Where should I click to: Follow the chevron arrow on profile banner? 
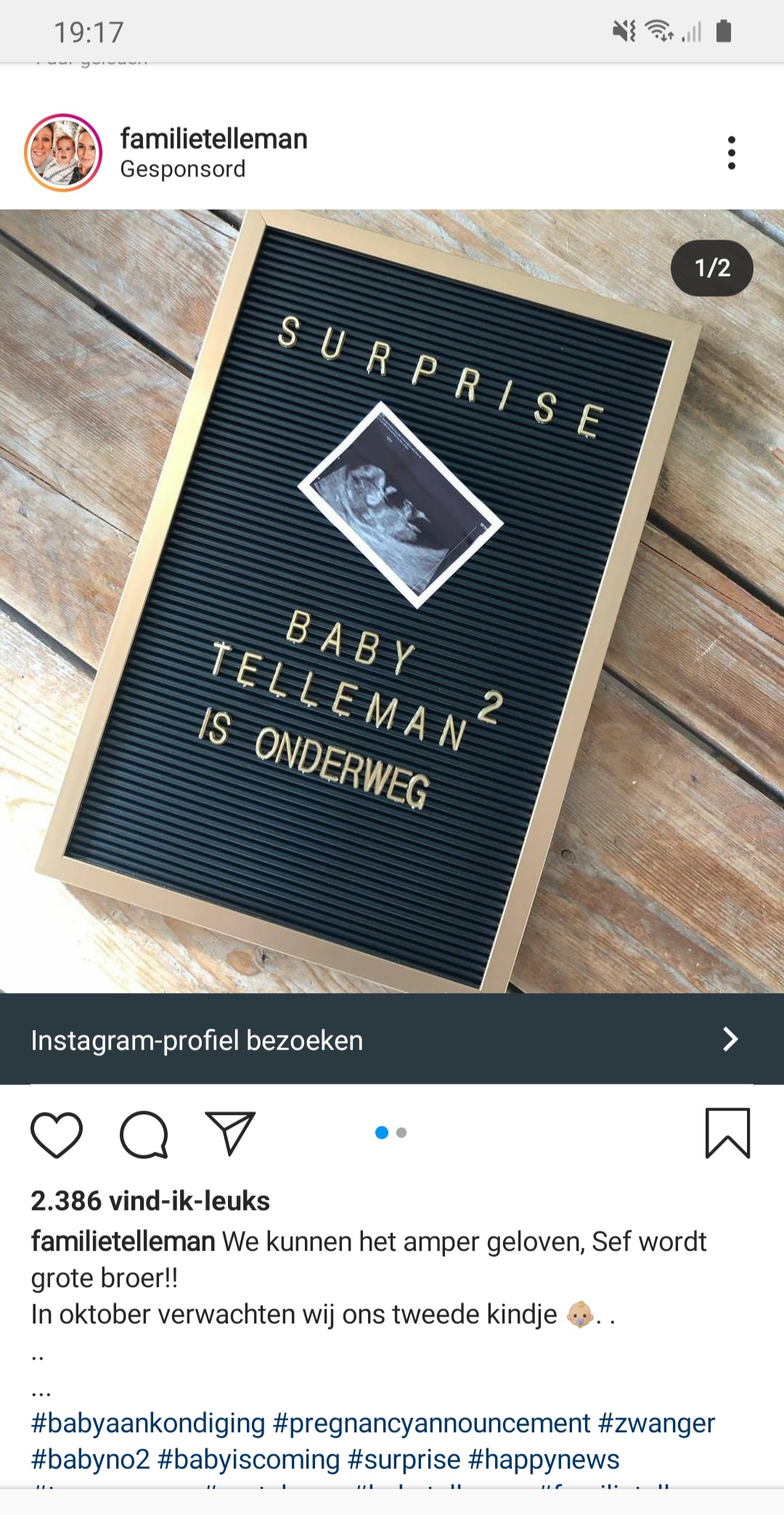[730, 1040]
